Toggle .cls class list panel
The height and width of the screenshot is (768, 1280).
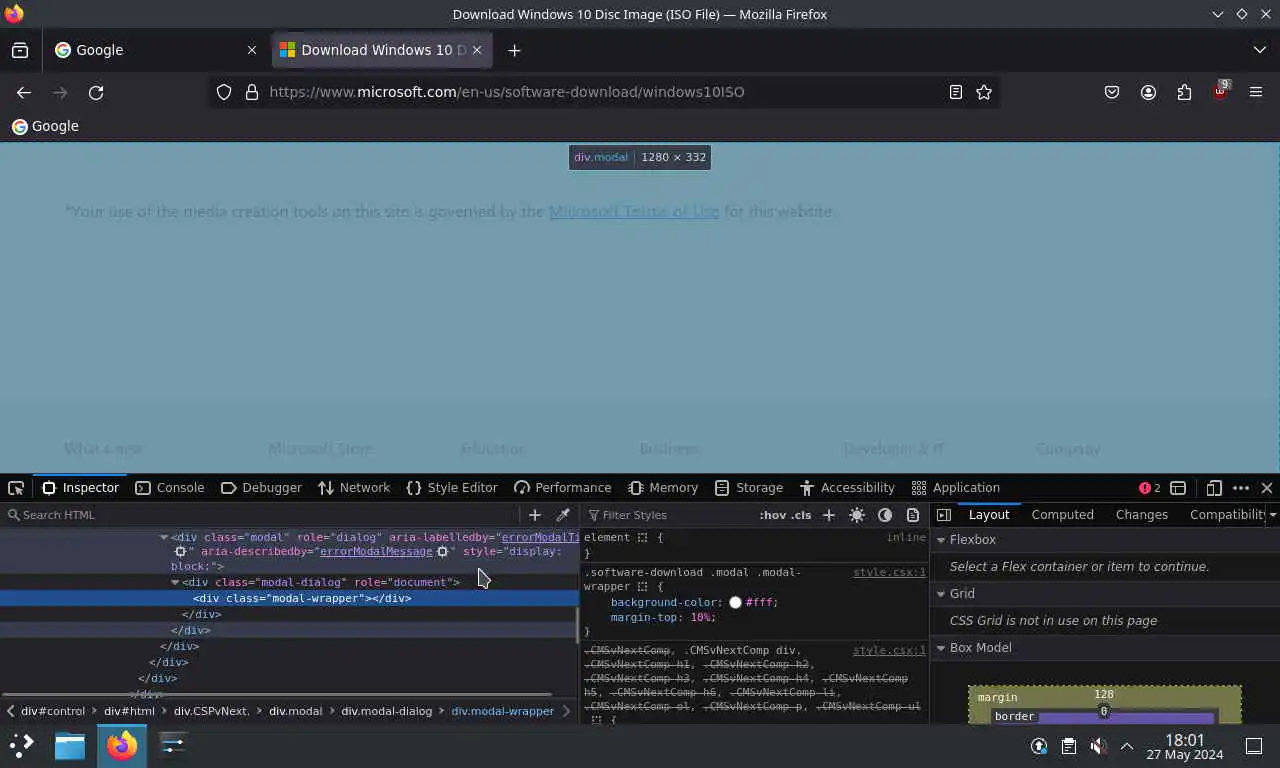pos(801,515)
